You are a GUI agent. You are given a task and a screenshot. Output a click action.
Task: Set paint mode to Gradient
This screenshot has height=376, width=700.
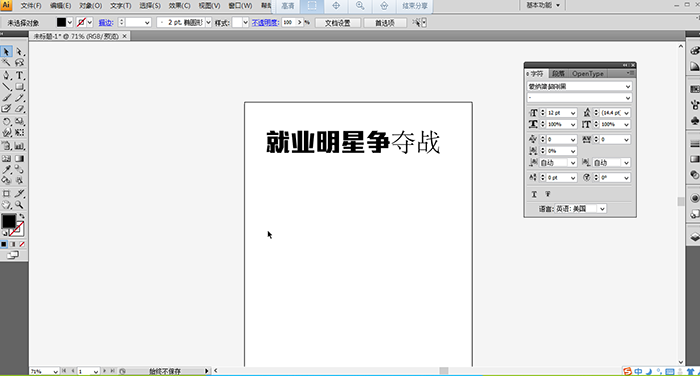tap(12, 244)
